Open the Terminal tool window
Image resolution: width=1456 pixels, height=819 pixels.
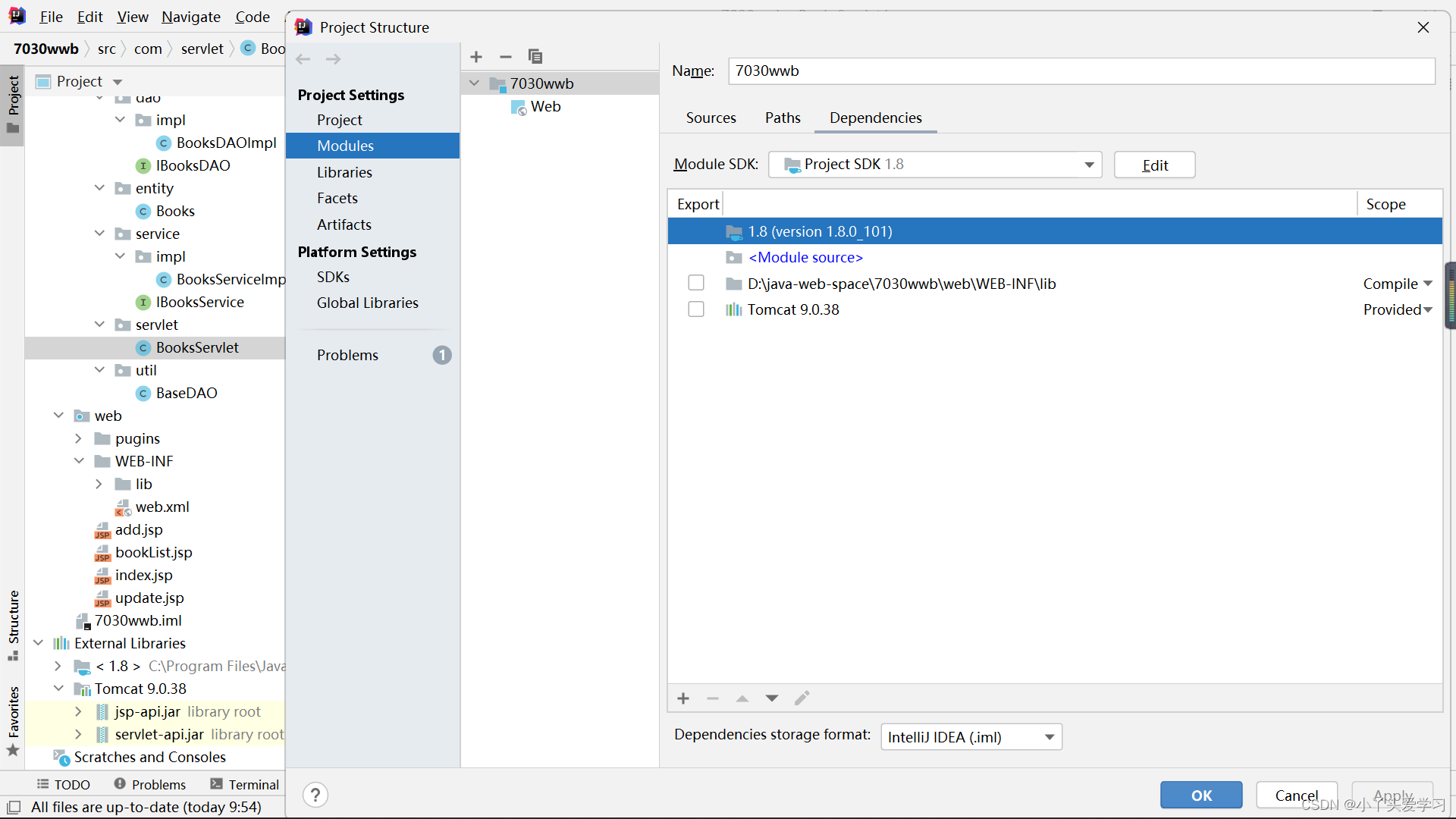[245, 784]
